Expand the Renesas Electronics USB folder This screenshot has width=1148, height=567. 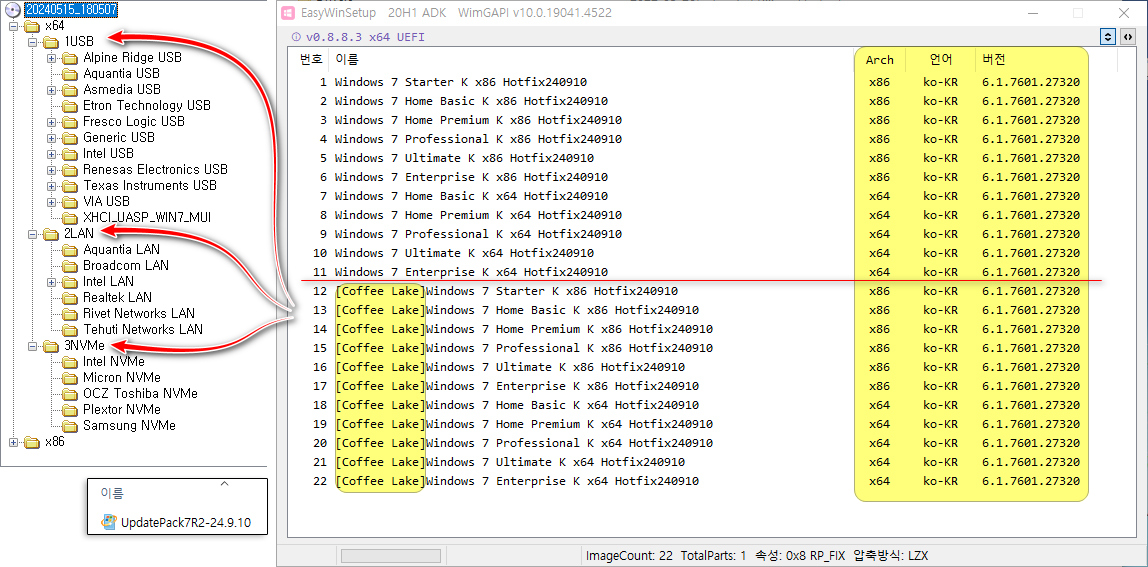tap(51, 170)
